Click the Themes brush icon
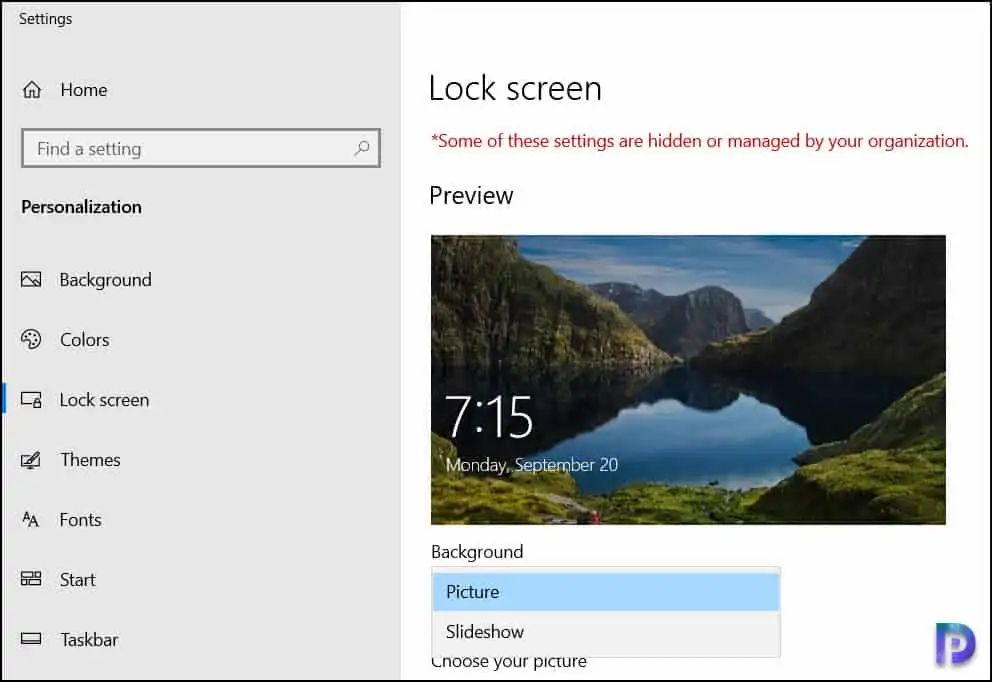Image resolution: width=992 pixels, height=682 pixels. [31, 460]
